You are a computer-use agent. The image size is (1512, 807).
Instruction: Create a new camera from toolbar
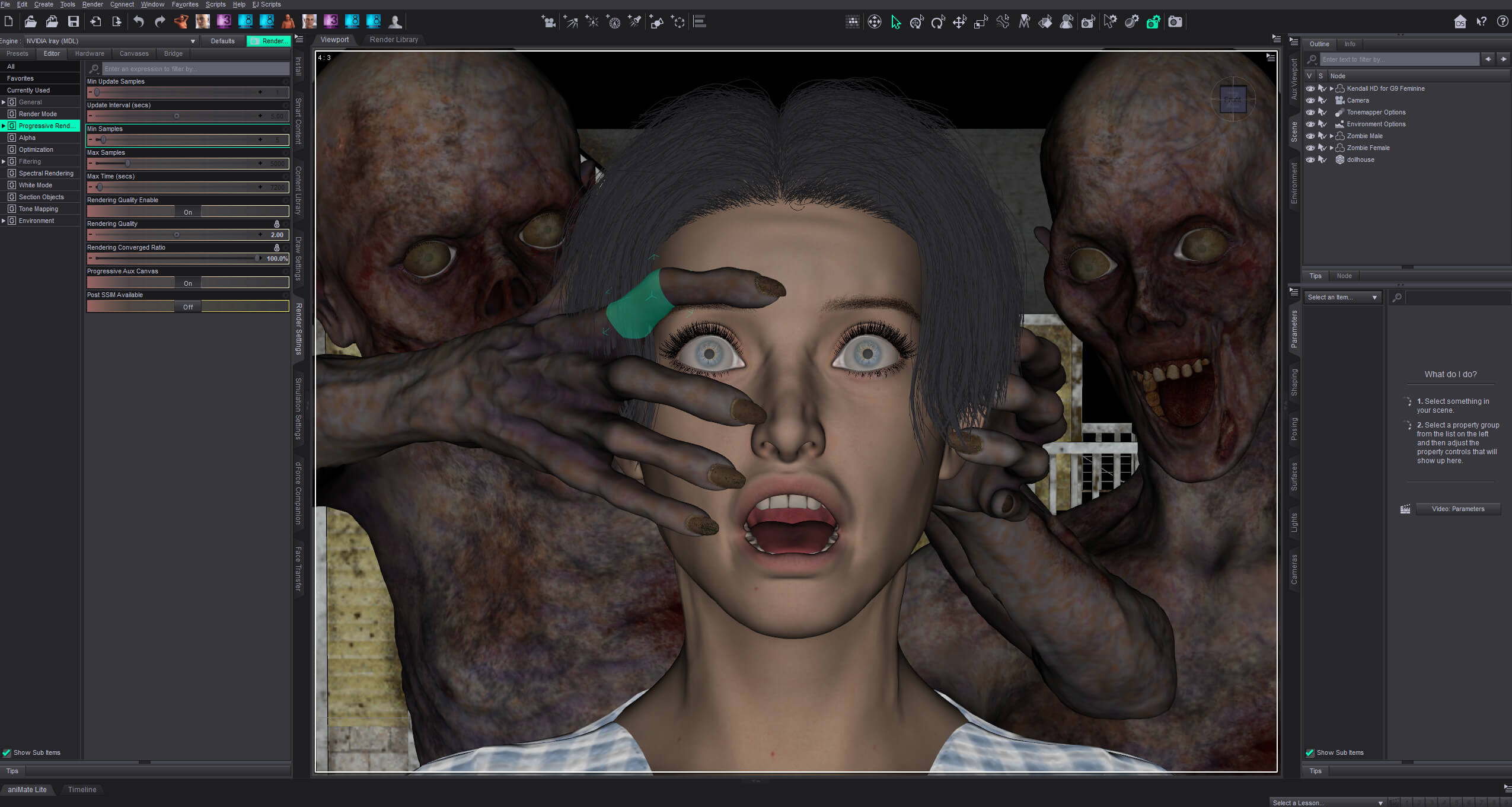(548, 22)
